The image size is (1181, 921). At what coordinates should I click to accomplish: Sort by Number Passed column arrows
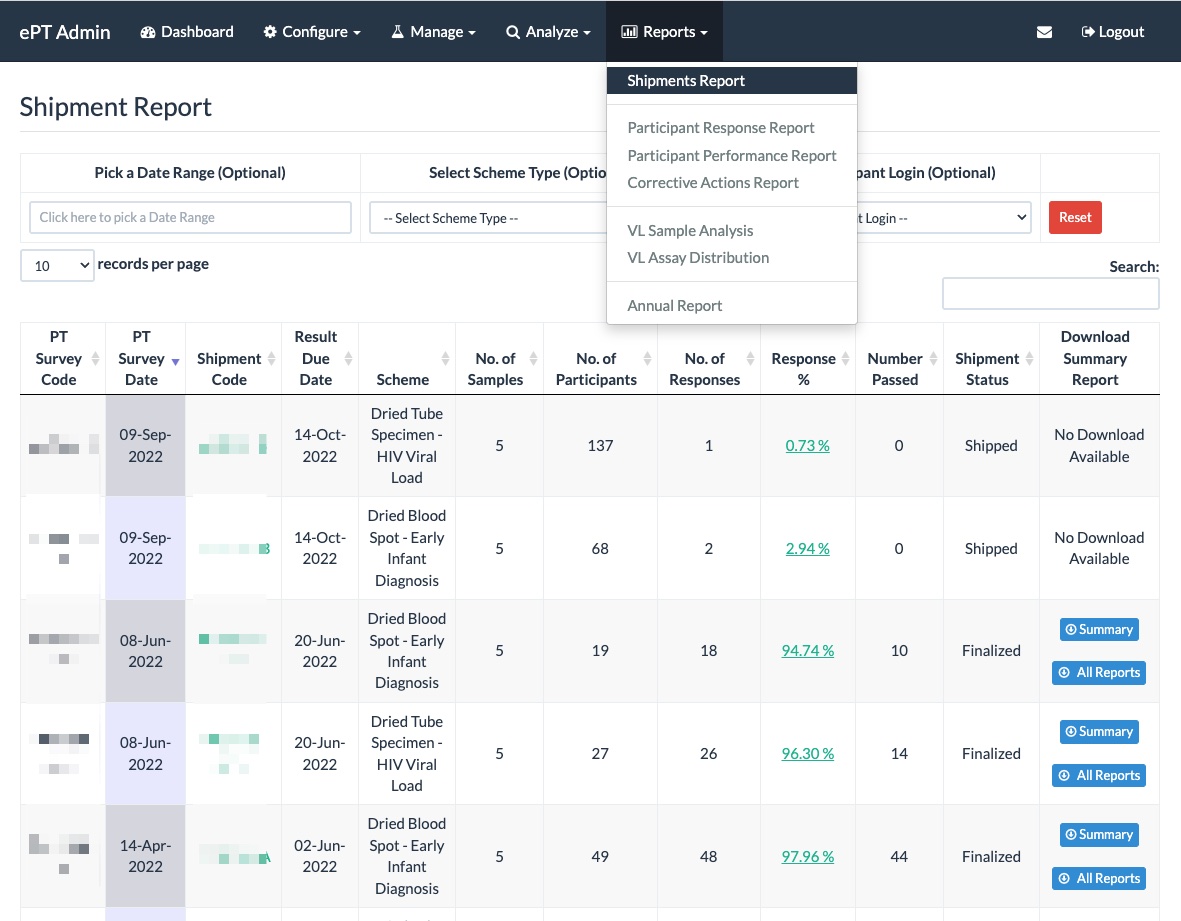[x=933, y=359]
